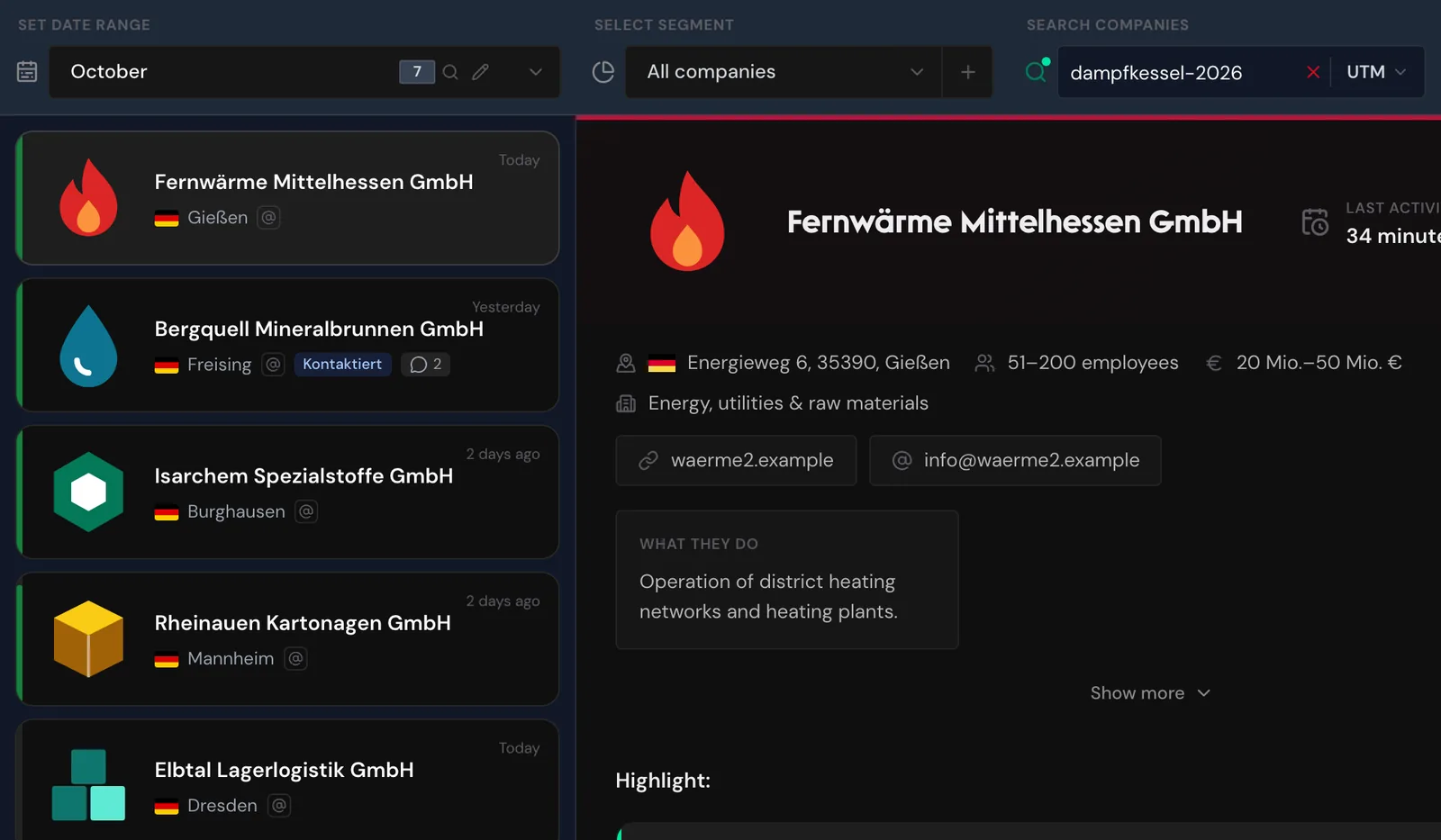The width and height of the screenshot is (1441, 840).
Task: Click the search magnifier in date range field
Action: click(450, 72)
